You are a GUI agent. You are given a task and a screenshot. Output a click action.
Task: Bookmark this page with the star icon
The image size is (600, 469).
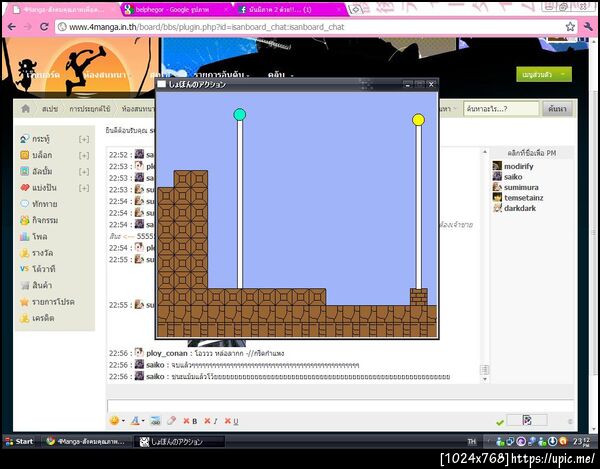pyautogui.click(x=570, y=26)
